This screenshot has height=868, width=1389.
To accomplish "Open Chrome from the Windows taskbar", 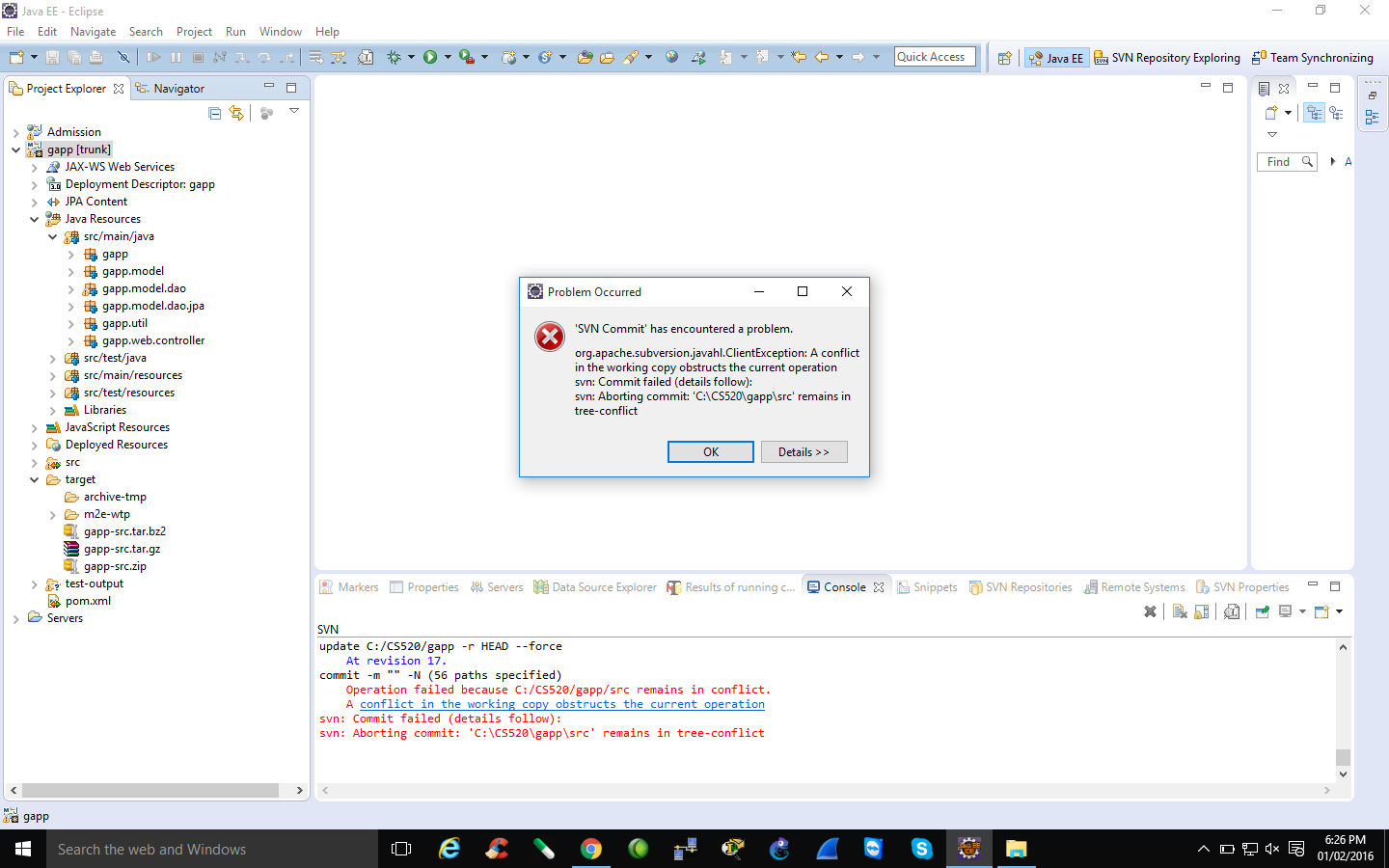I will pyautogui.click(x=591, y=849).
